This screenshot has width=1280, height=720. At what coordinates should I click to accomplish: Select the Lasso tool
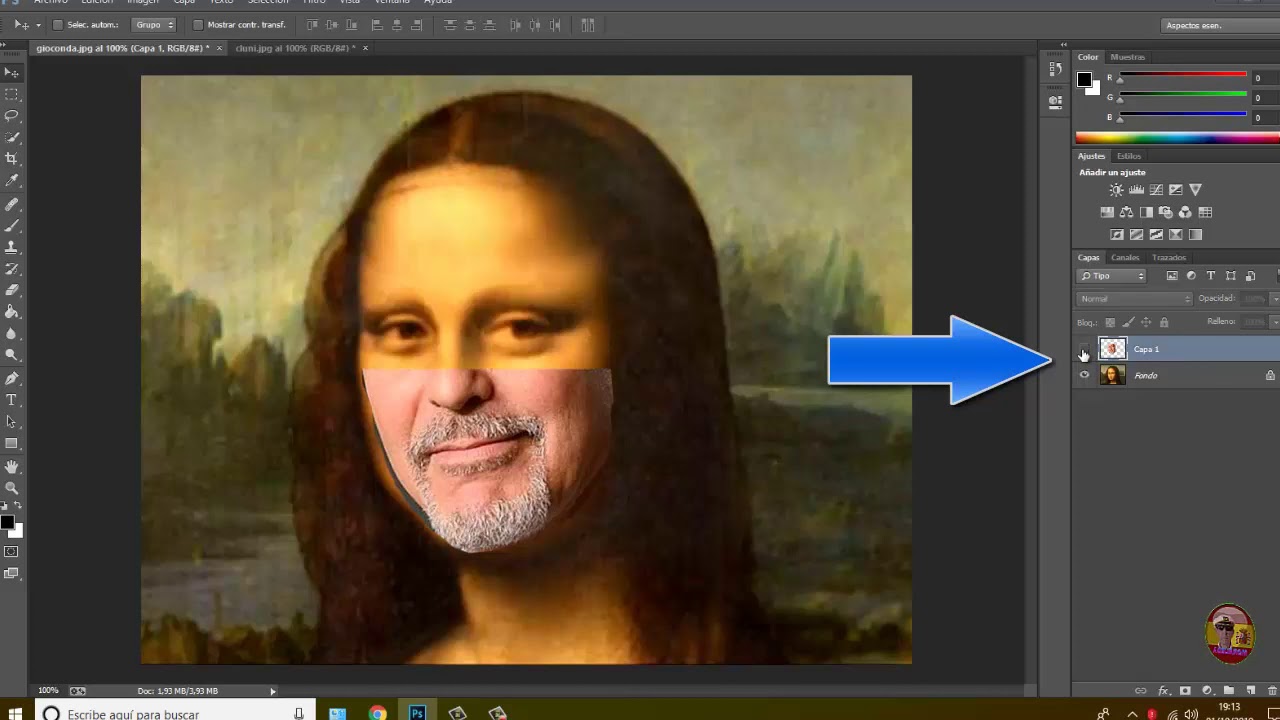[12, 116]
